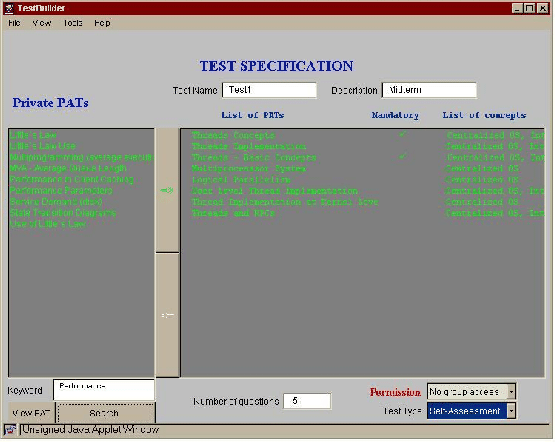Click the TestBuilder title bar application icon
Image resolution: width=555 pixels, height=442 pixels.
(x=10, y=8)
